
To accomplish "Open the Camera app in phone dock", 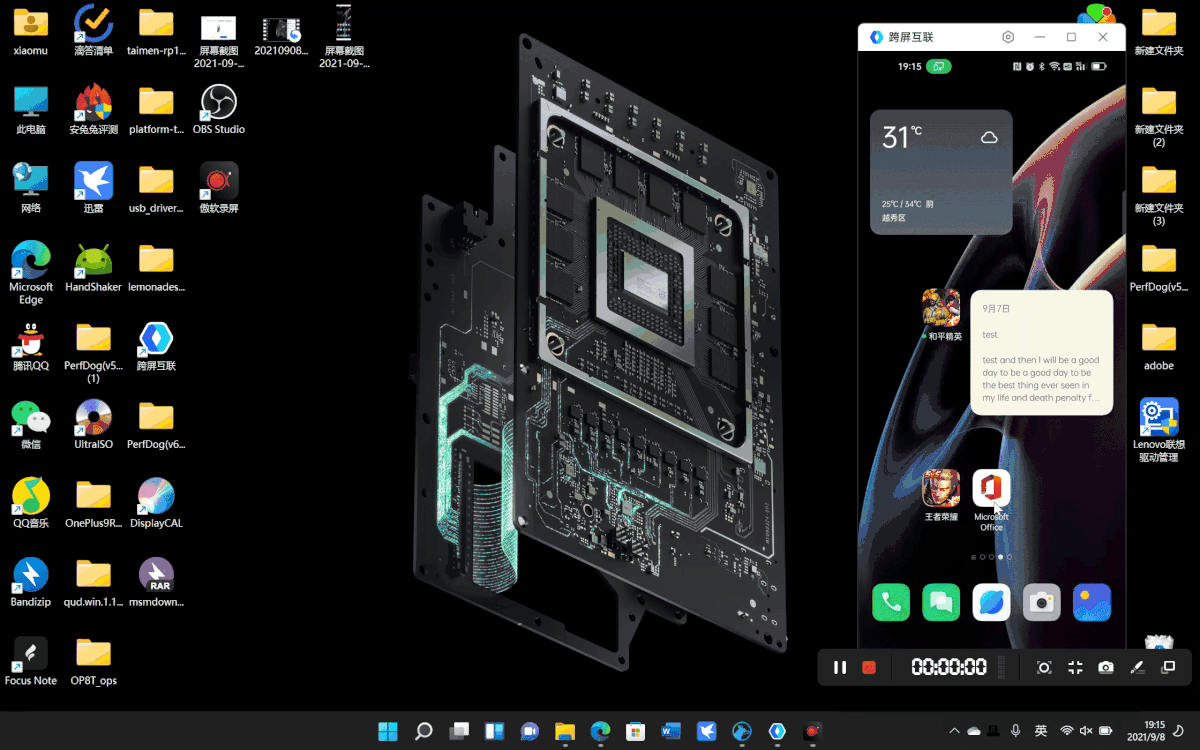I will point(1042,602).
